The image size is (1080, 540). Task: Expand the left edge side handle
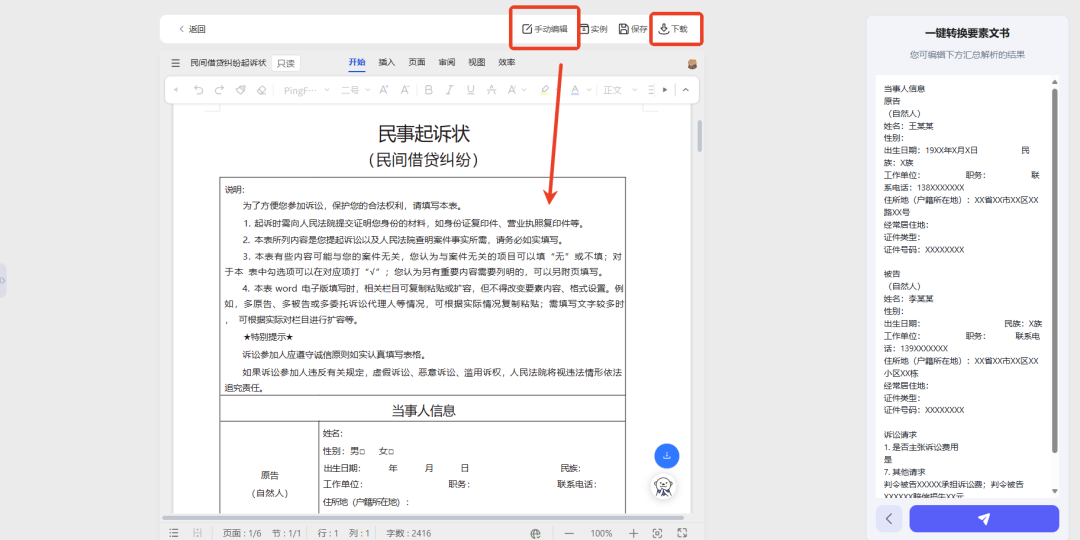[x=3, y=280]
